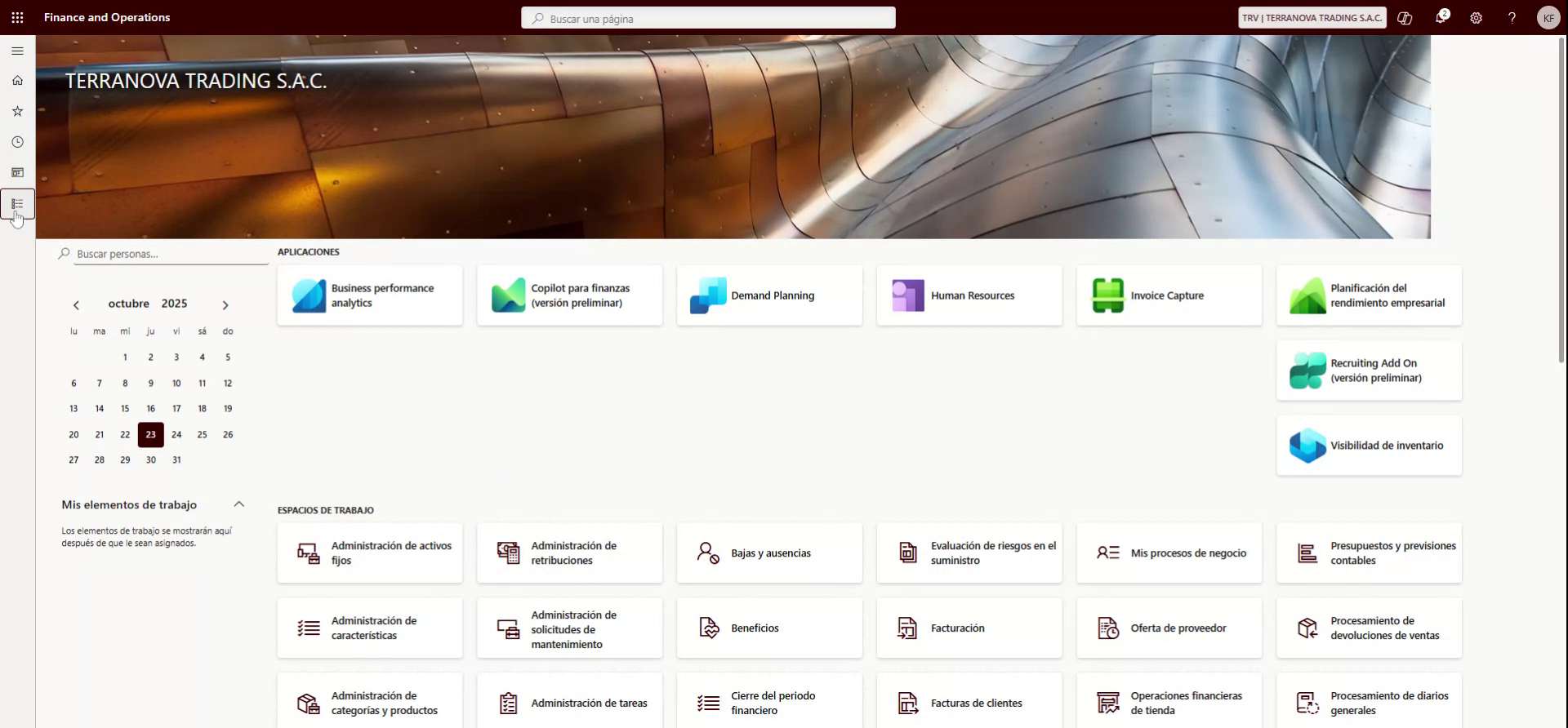Open Presupuestos y previsiones contables workspace
The image size is (1568, 728).
tap(1370, 553)
